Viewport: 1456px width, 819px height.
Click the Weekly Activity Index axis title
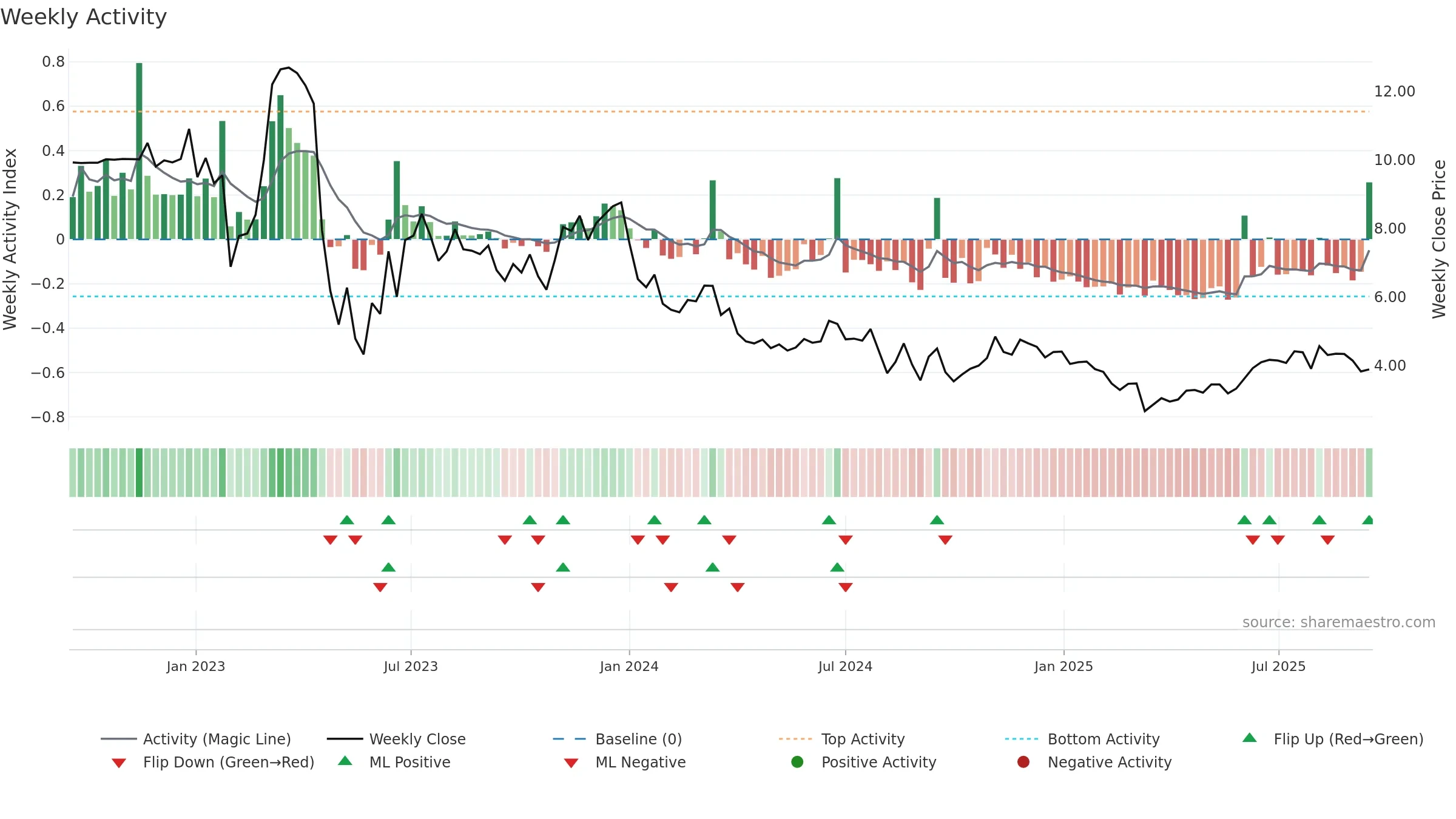pos(10,239)
